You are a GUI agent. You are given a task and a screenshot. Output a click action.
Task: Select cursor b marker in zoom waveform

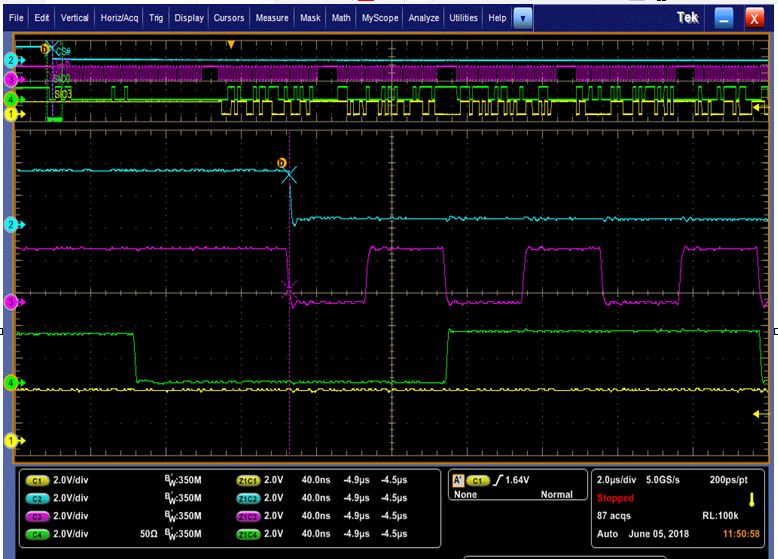[281, 163]
